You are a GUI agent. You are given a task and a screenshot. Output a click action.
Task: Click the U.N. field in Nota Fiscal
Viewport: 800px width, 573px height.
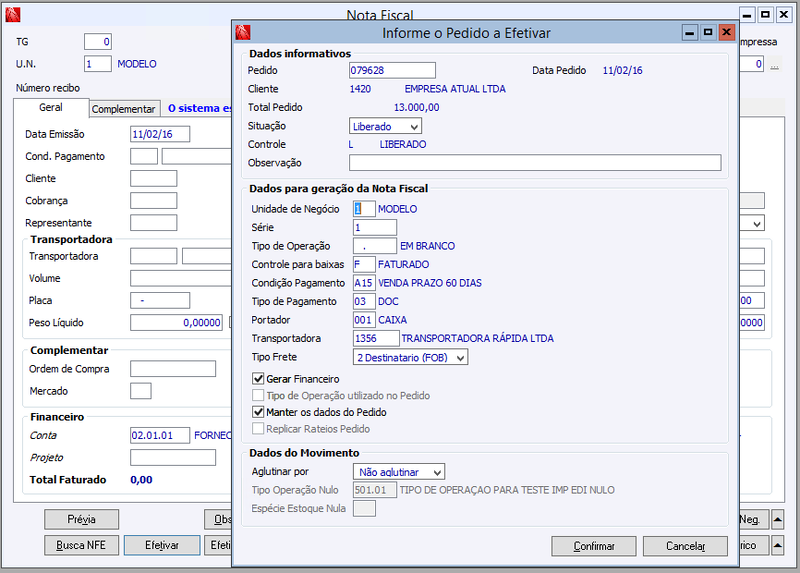click(98, 64)
